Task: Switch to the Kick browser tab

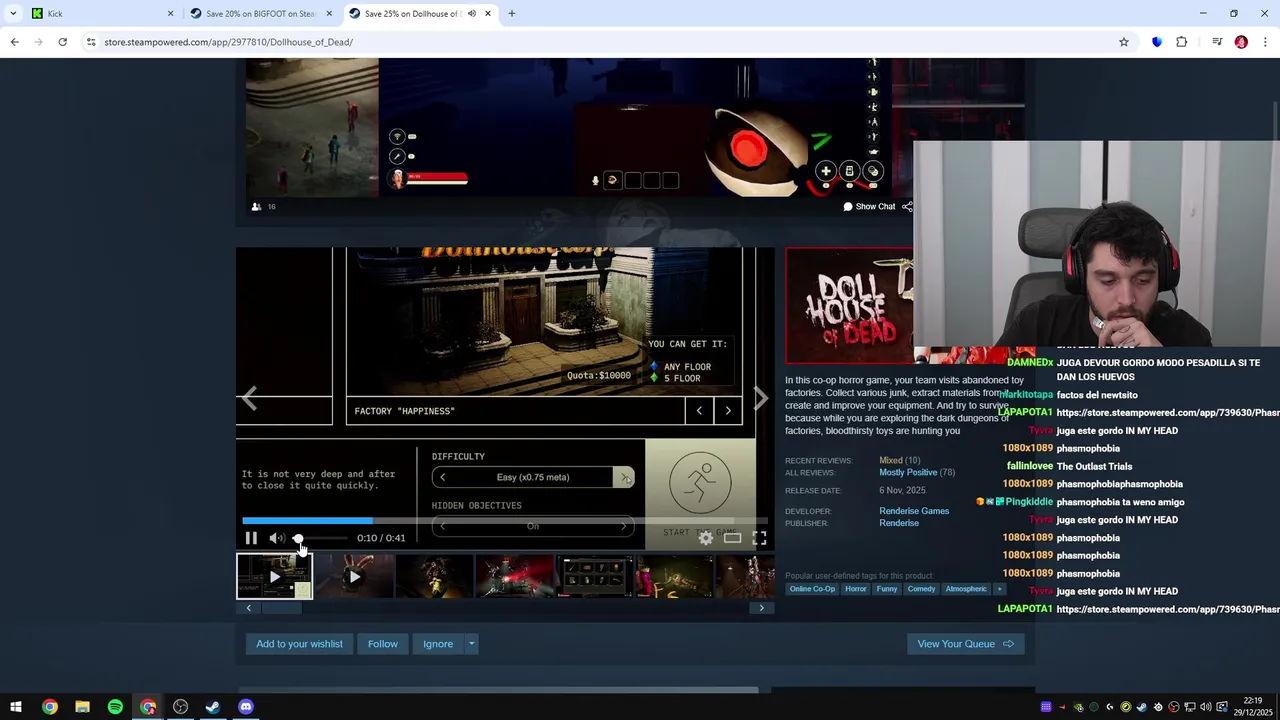Action: pos(98,14)
